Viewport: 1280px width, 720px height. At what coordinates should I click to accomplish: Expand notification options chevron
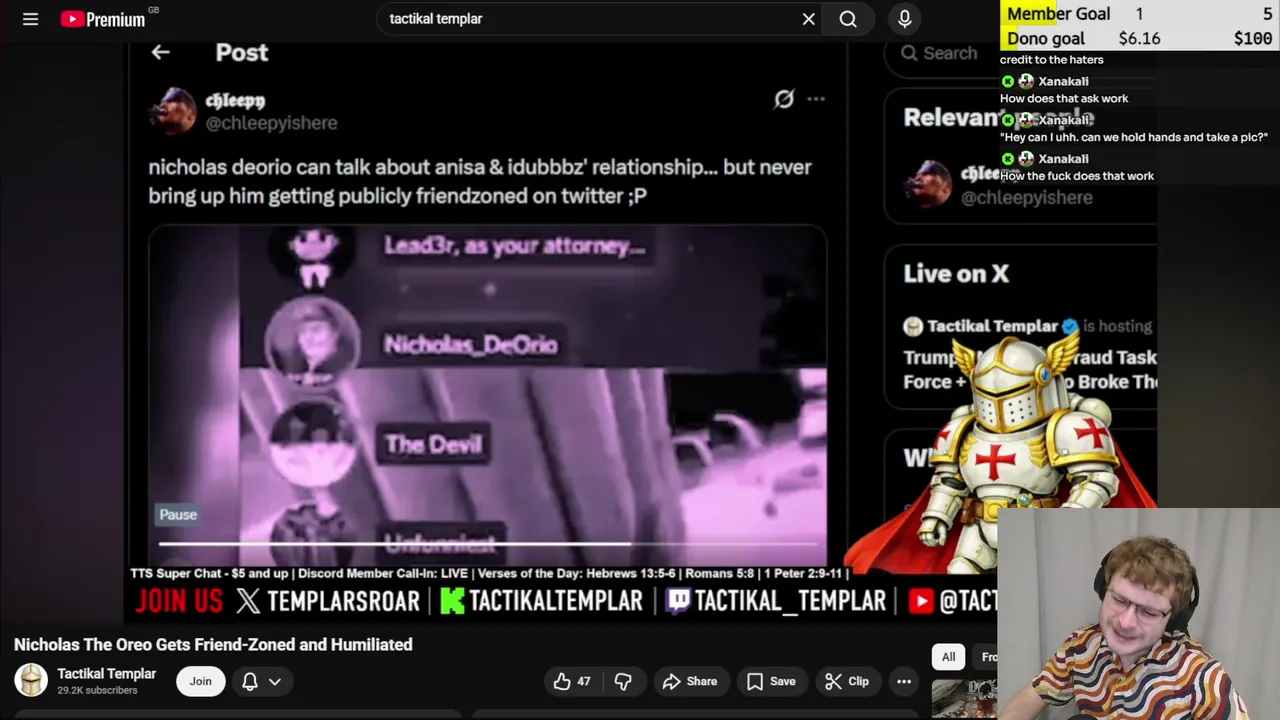point(275,681)
